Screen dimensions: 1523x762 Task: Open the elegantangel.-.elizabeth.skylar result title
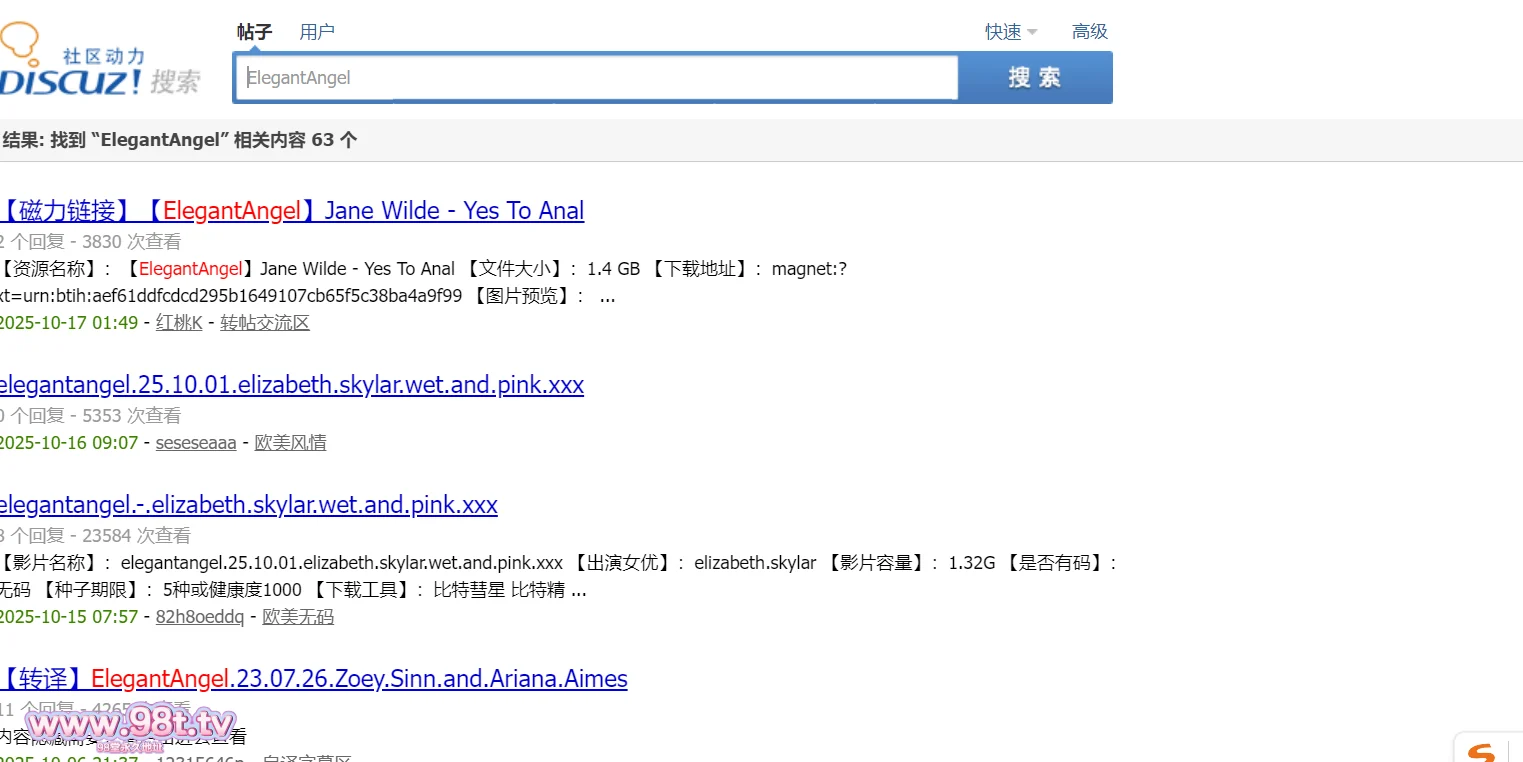[x=247, y=505]
